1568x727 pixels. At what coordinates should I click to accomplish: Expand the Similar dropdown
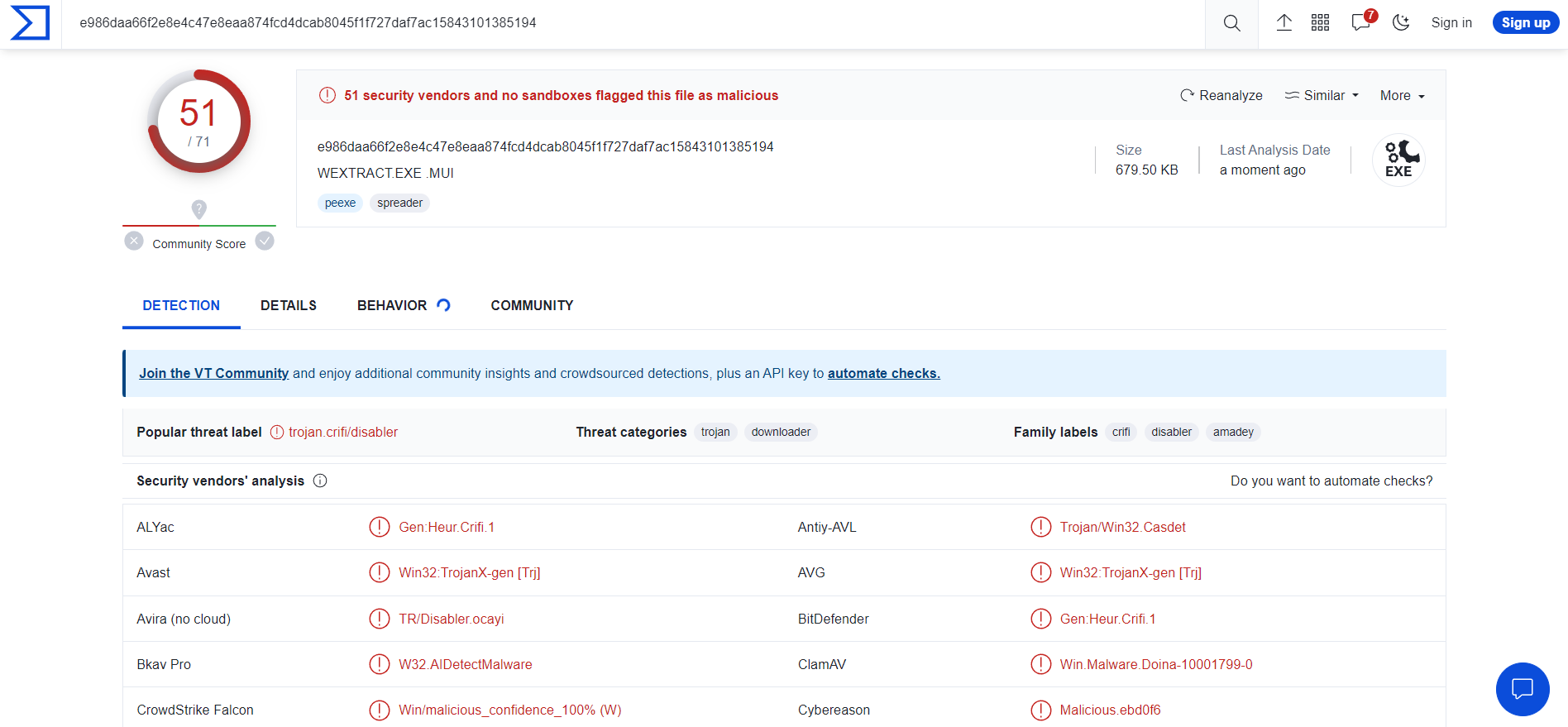[x=1322, y=95]
